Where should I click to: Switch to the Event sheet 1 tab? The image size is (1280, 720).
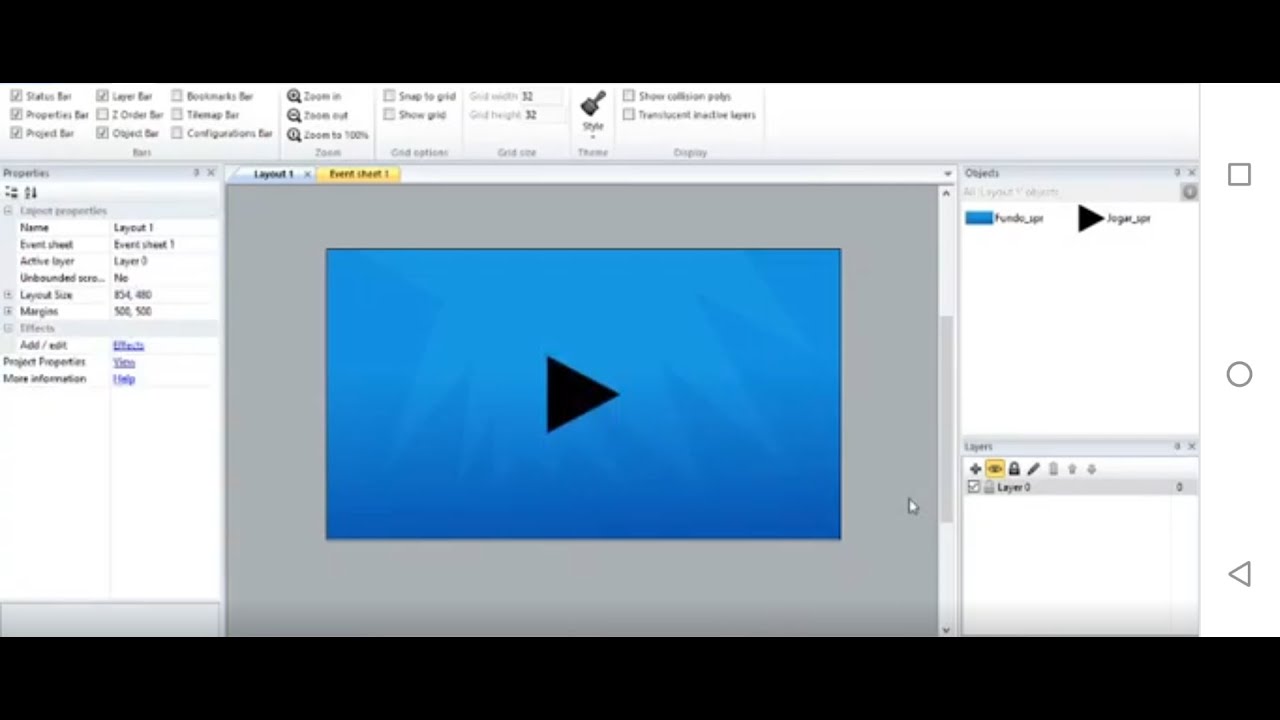(359, 174)
